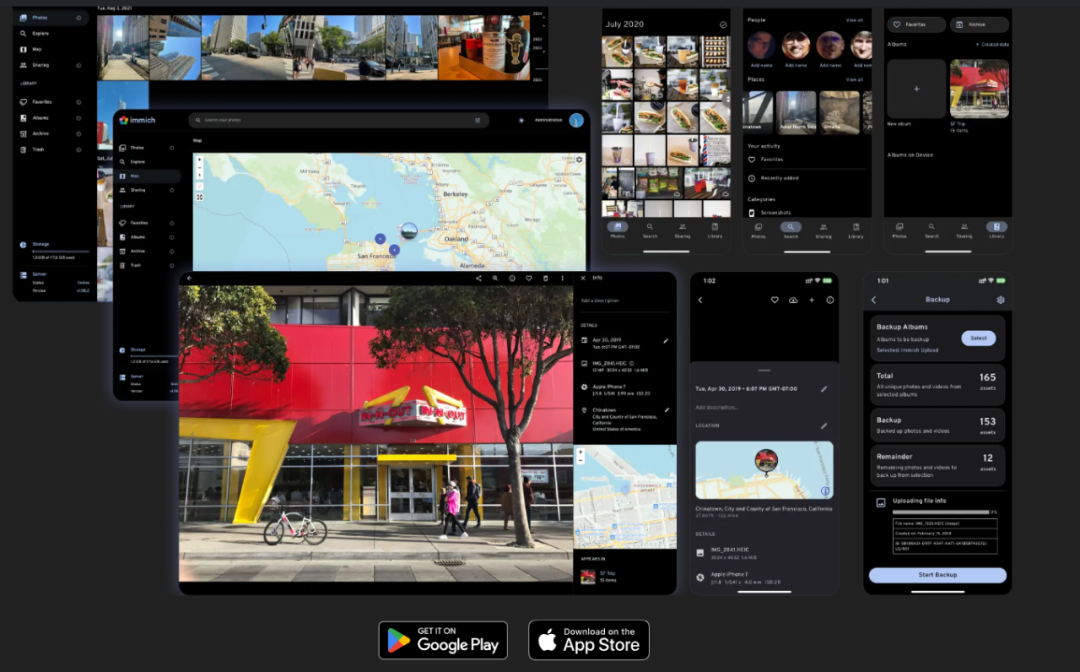Click the share icon in the photo viewer toolbar

click(x=478, y=278)
